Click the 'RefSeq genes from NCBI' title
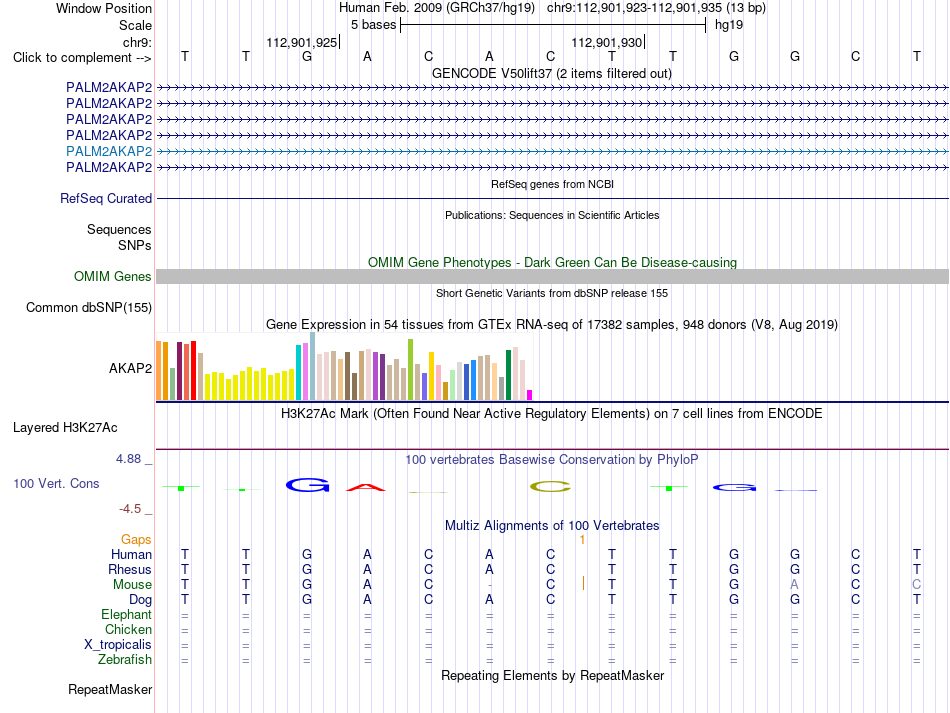Screen dimensions: 950x713 [x=553, y=184]
